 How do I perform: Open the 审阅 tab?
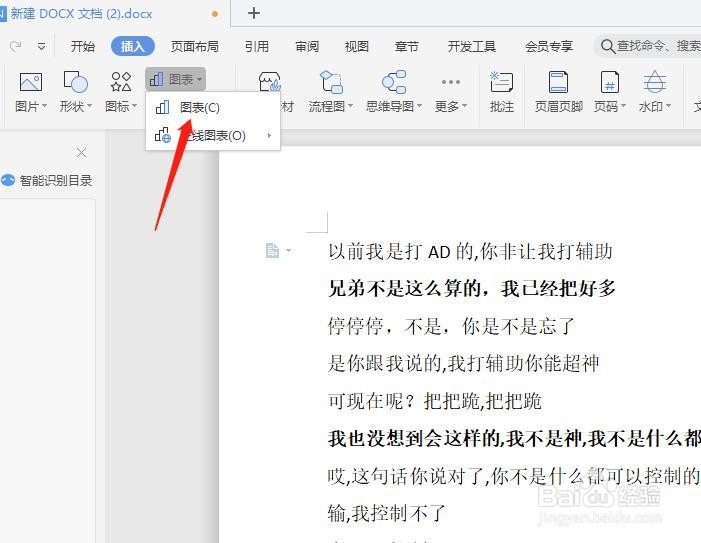coord(307,46)
